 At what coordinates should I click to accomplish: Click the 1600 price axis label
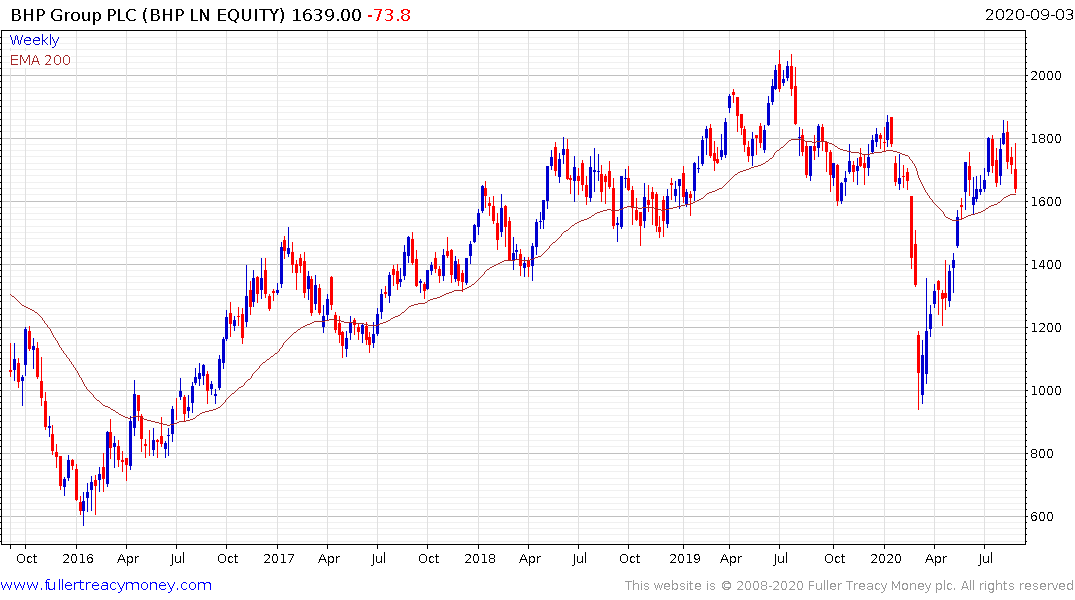click(1046, 202)
